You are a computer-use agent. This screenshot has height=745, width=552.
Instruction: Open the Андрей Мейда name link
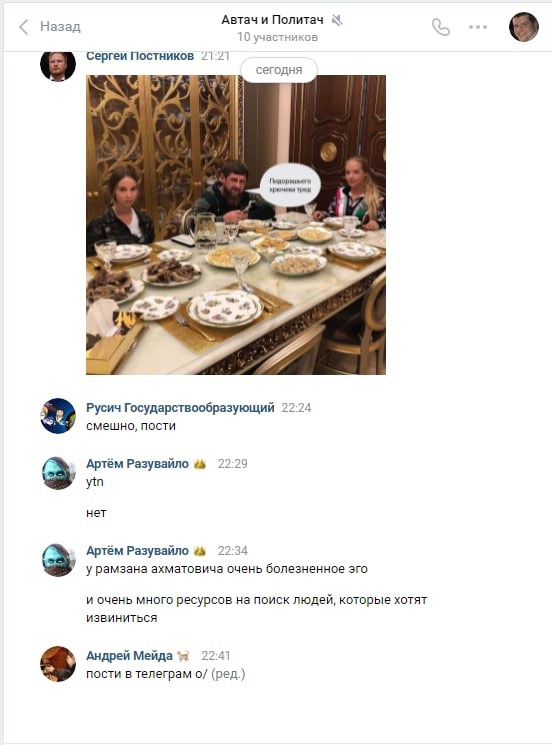tap(129, 656)
